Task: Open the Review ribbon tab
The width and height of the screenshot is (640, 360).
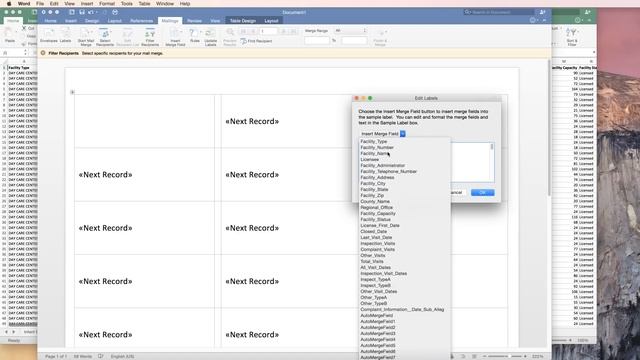Action: [x=194, y=20]
